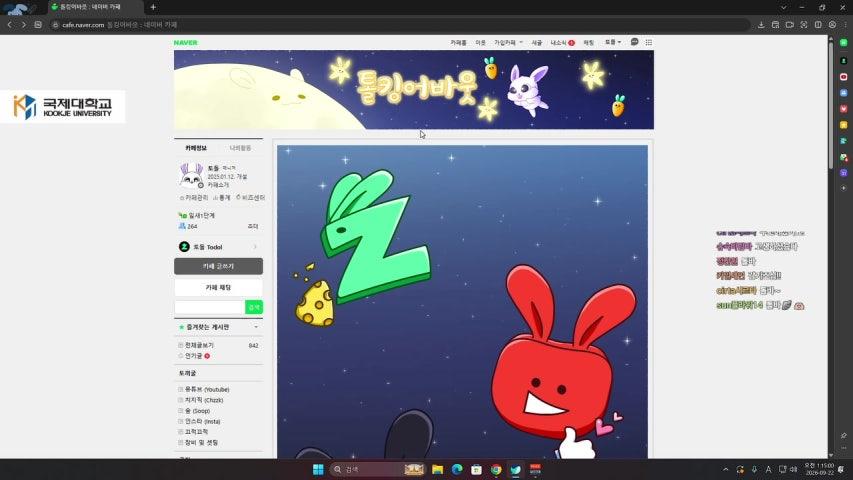The height and width of the screenshot is (480, 853).
Task: Click the 카페 채팅 button
Action: [x=218, y=287]
